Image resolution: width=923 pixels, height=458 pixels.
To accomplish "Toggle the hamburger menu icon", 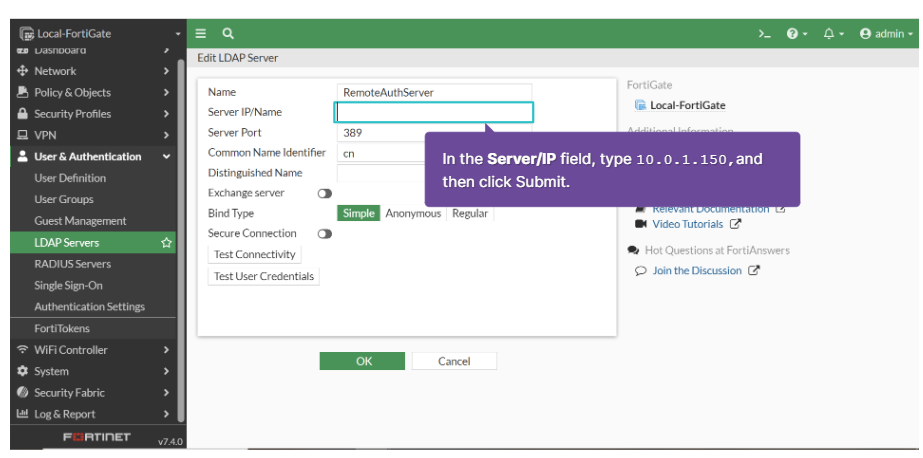I will click(x=201, y=34).
